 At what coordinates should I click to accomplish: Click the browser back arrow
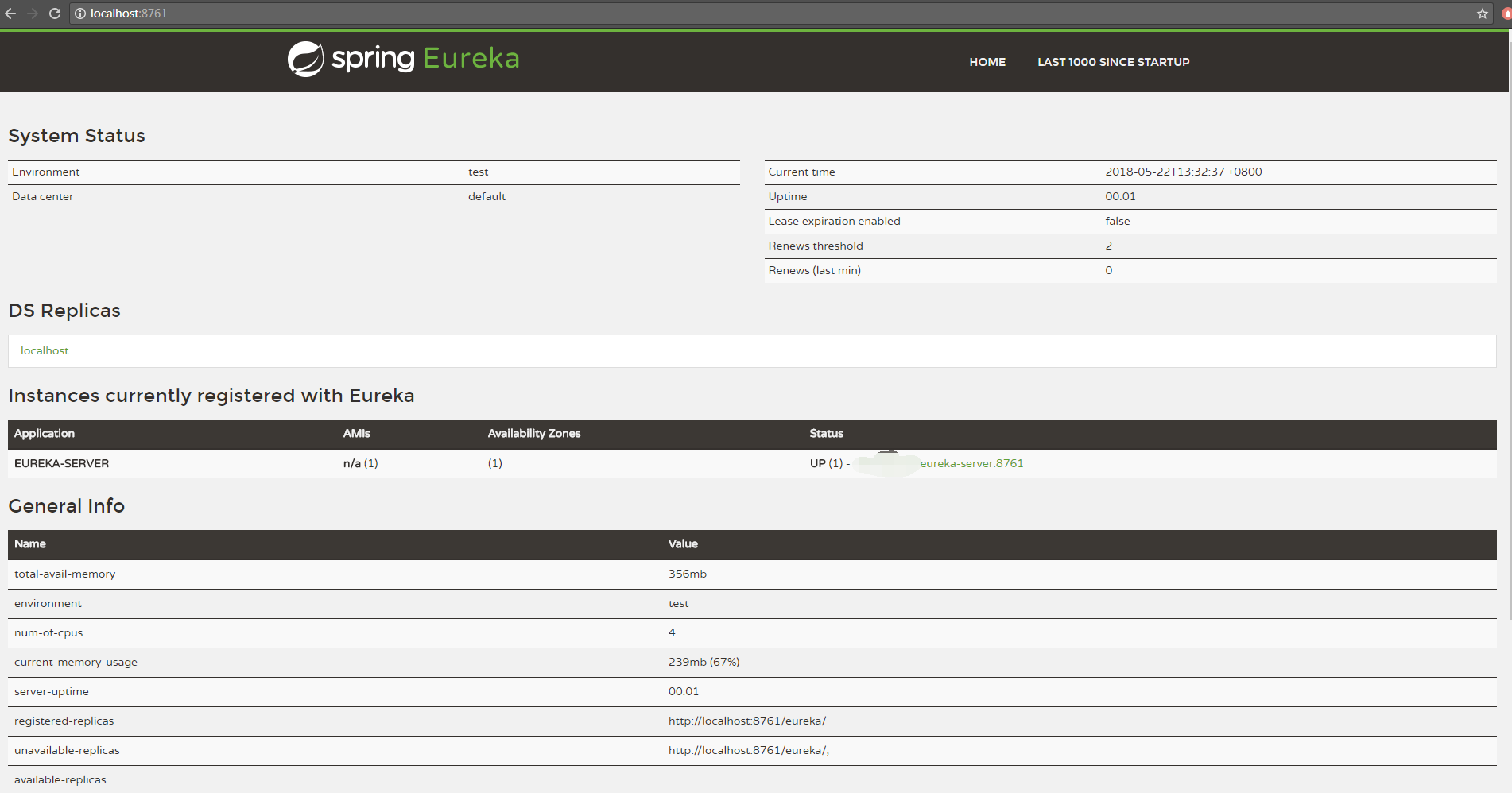(10, 14)
